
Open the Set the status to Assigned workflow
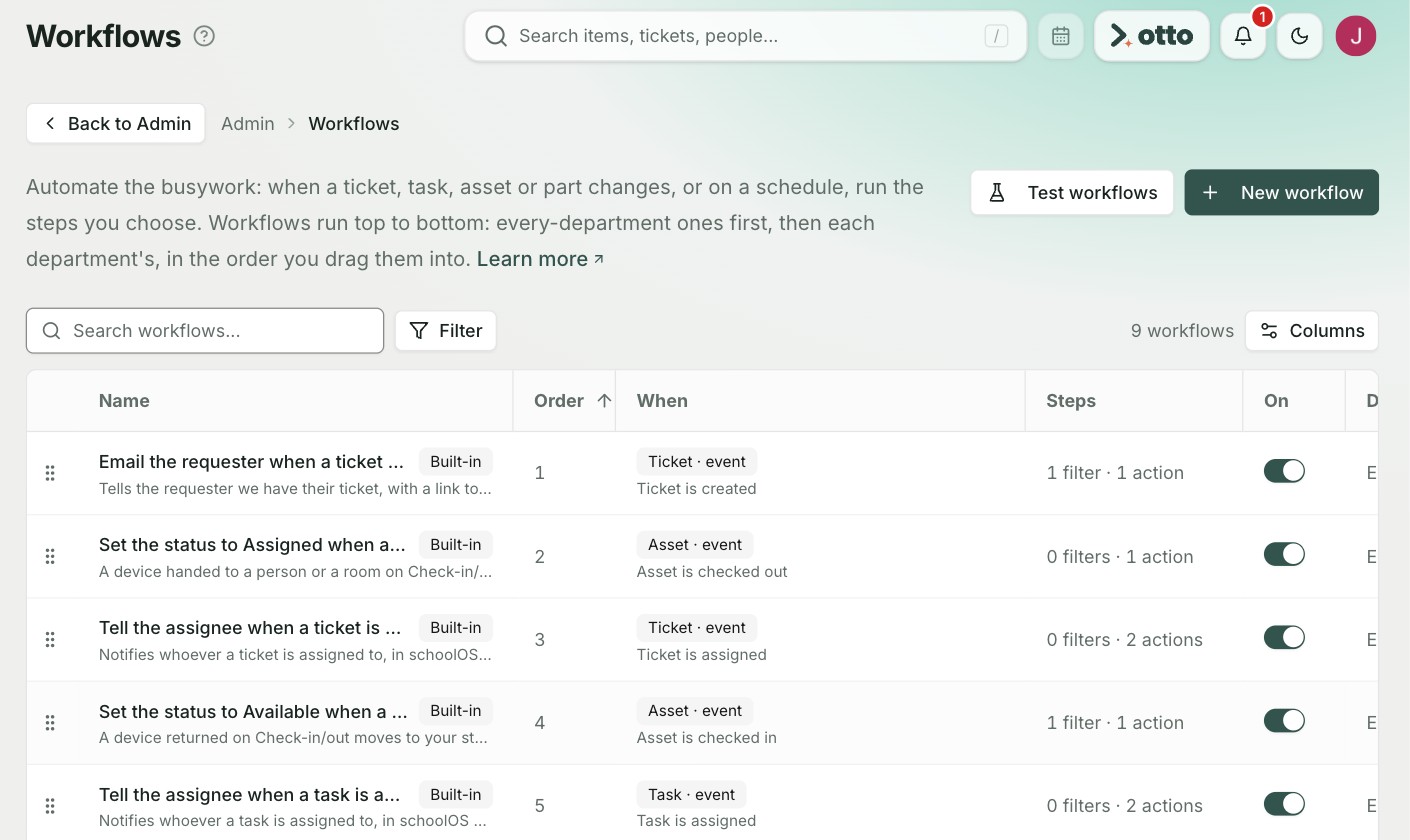252,545
